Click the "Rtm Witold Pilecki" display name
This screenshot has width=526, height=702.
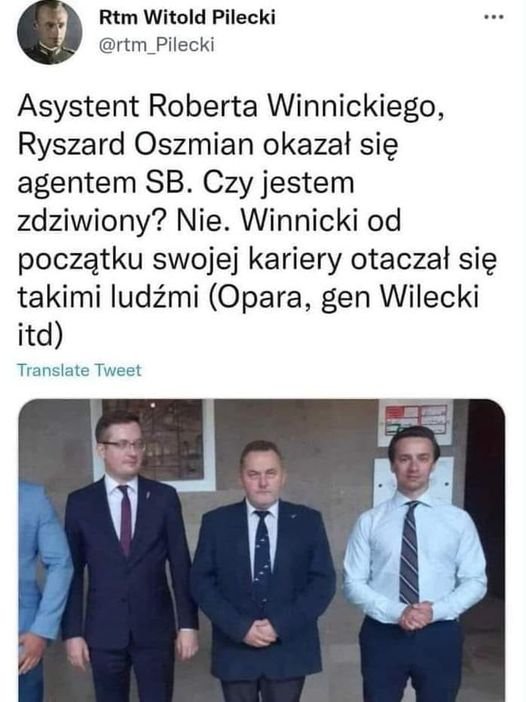pyautogui.click(x=187, y=17)
